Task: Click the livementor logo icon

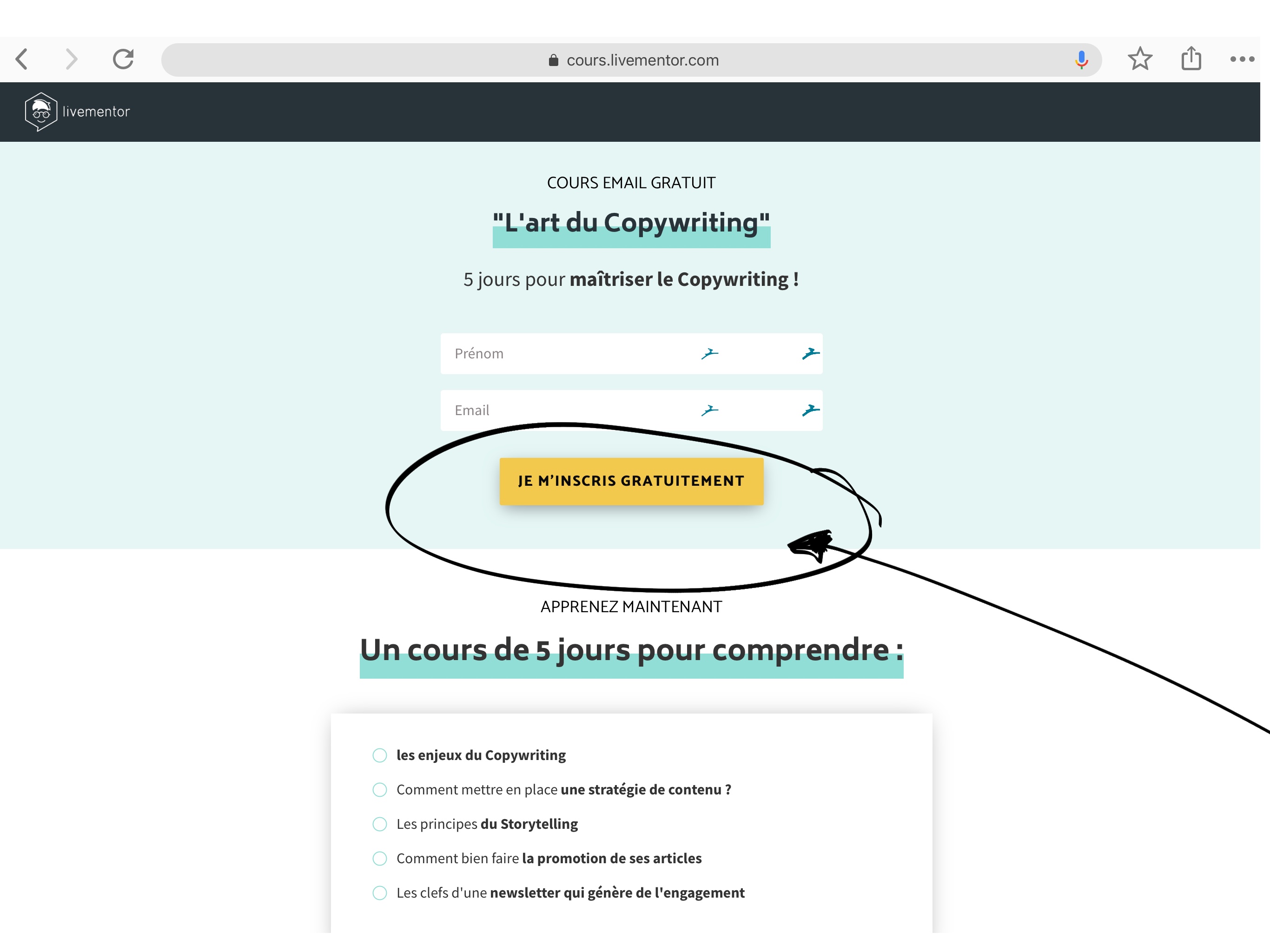Action: pos(41,112)
